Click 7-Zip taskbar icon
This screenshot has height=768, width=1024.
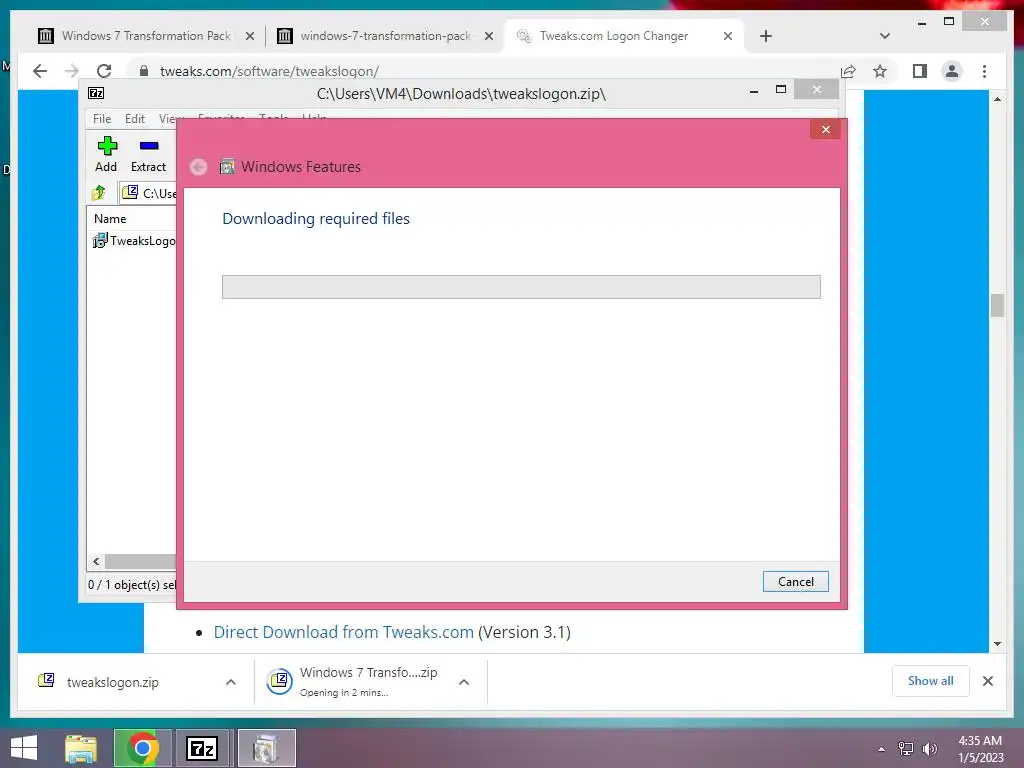[202, 748]
